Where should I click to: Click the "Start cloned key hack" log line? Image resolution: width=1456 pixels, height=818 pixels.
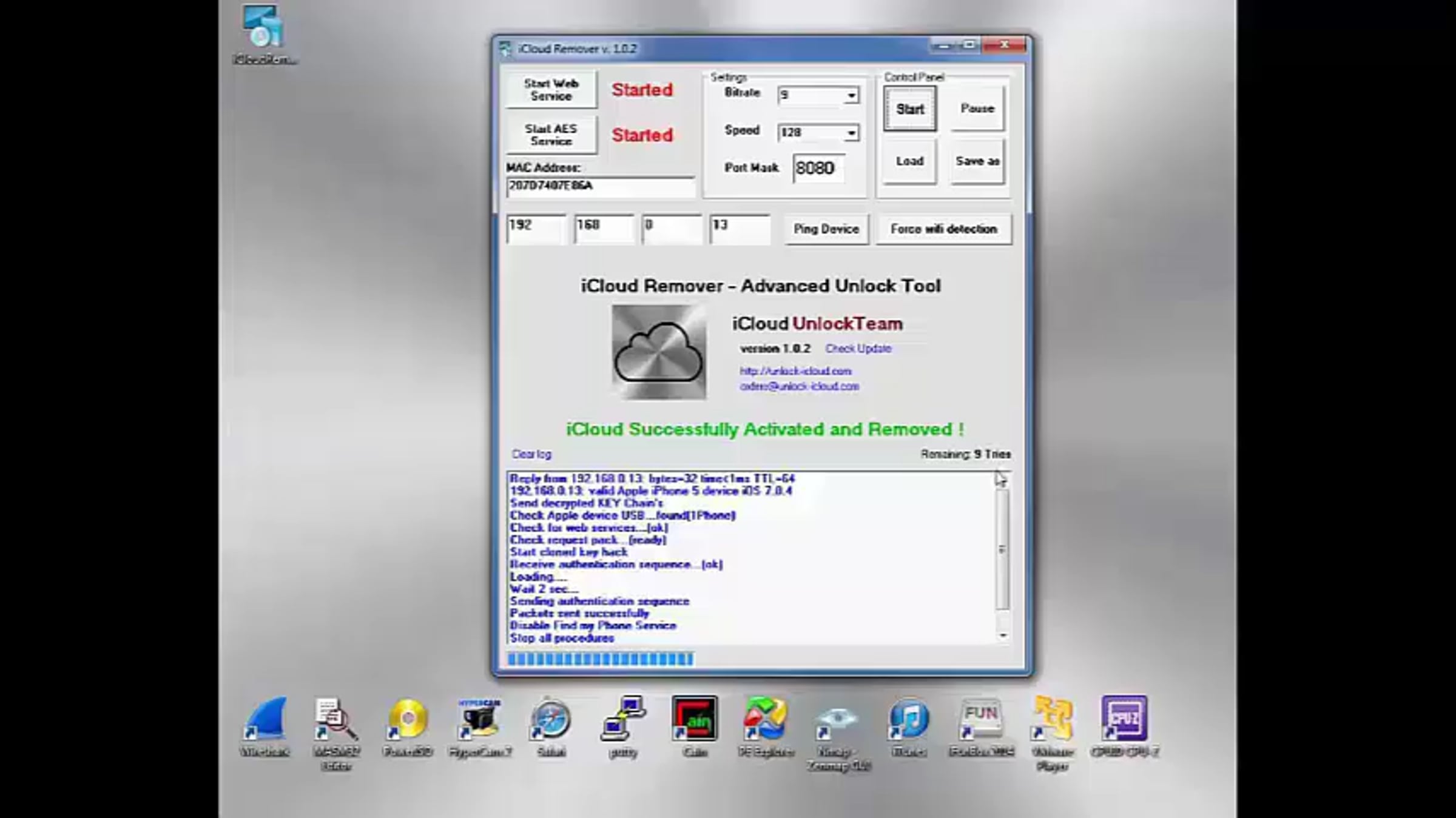coord(568,552)
